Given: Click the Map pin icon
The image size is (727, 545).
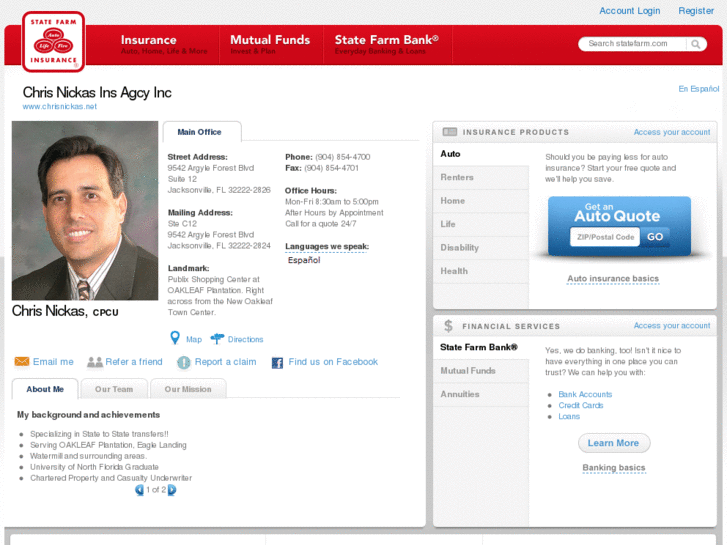Looking at the screenshot, I should coord(175,339).
